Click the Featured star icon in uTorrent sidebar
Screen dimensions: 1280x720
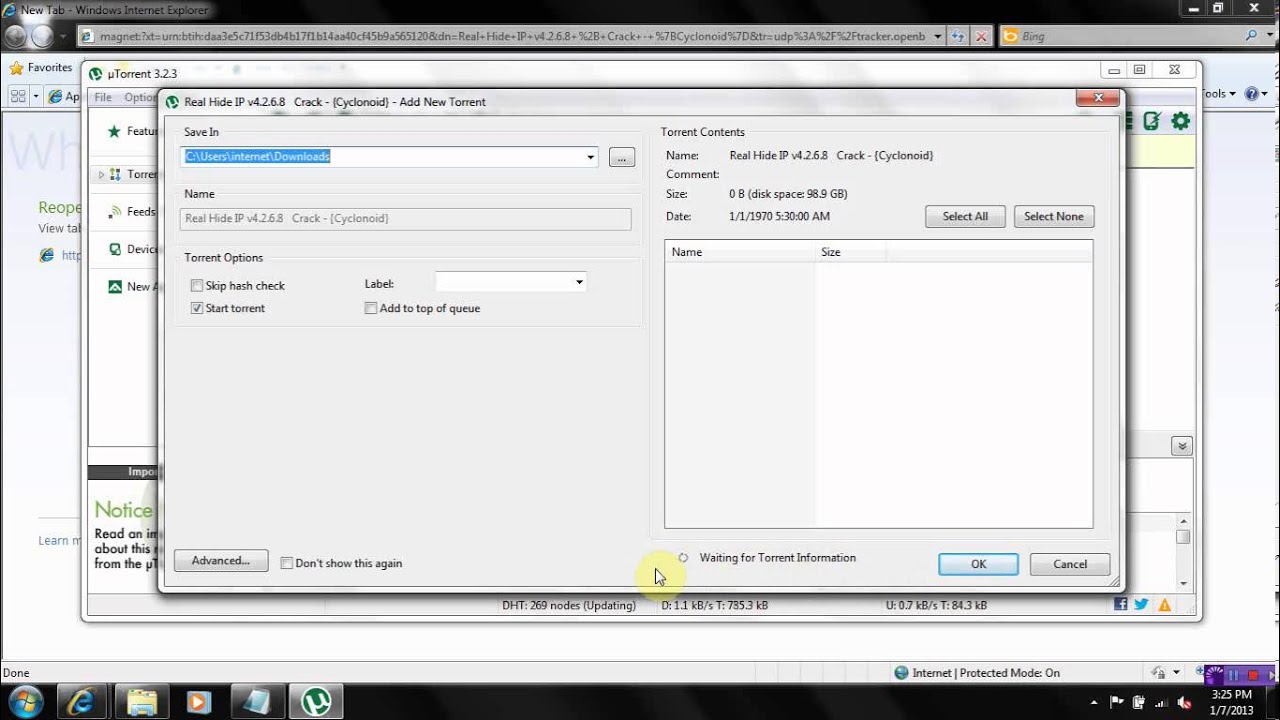(x=115, y=131)
